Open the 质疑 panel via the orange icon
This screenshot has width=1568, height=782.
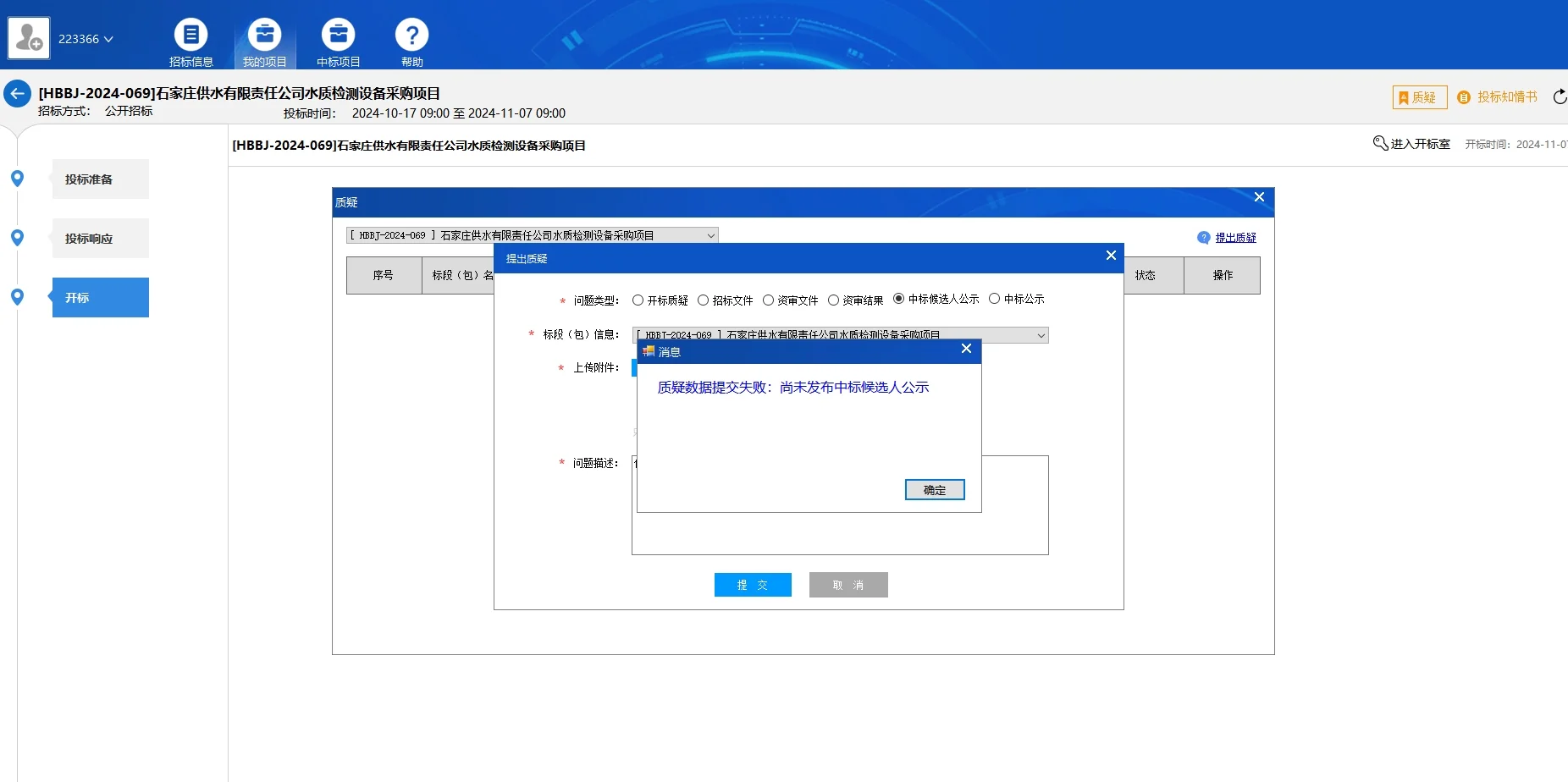(1418, 97)
